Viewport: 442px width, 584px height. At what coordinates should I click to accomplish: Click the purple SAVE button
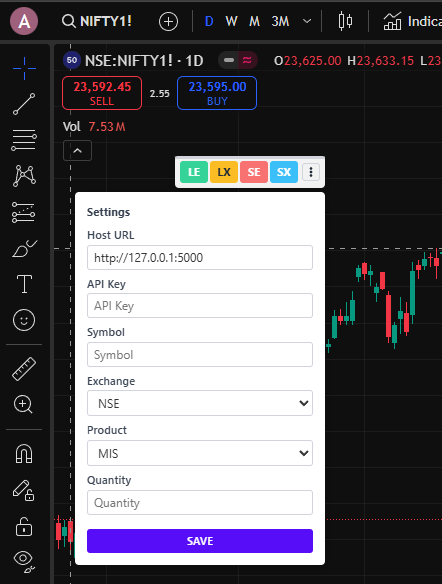tap(200, 541)
